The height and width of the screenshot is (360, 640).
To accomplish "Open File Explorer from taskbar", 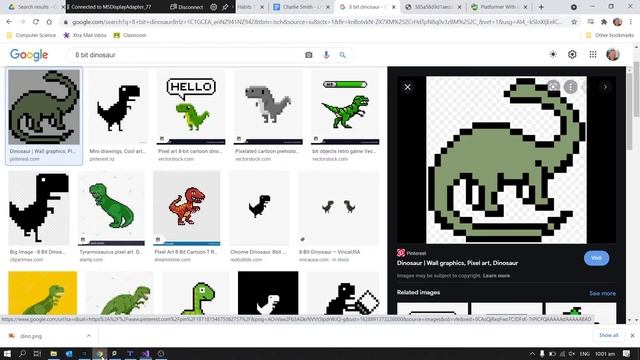I will click(x=53, y=353).
